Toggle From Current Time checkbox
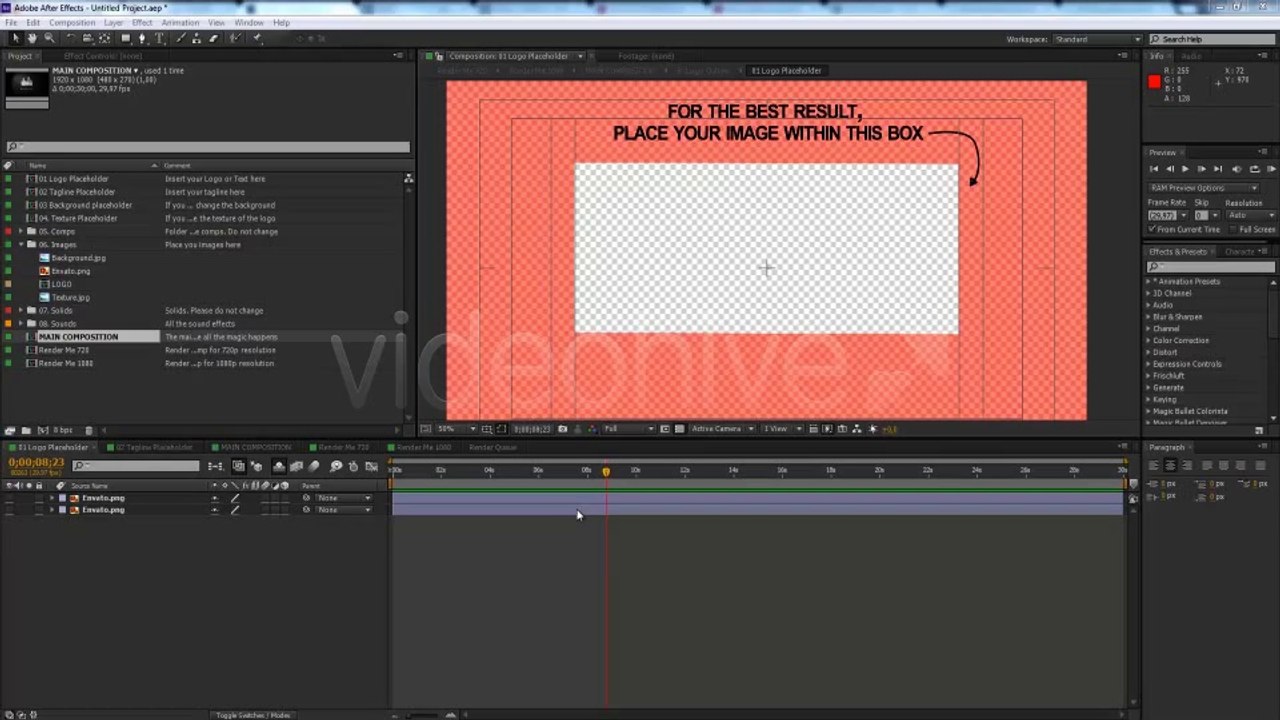The height and width of the screenshot is (720, 1280). 1153,229
